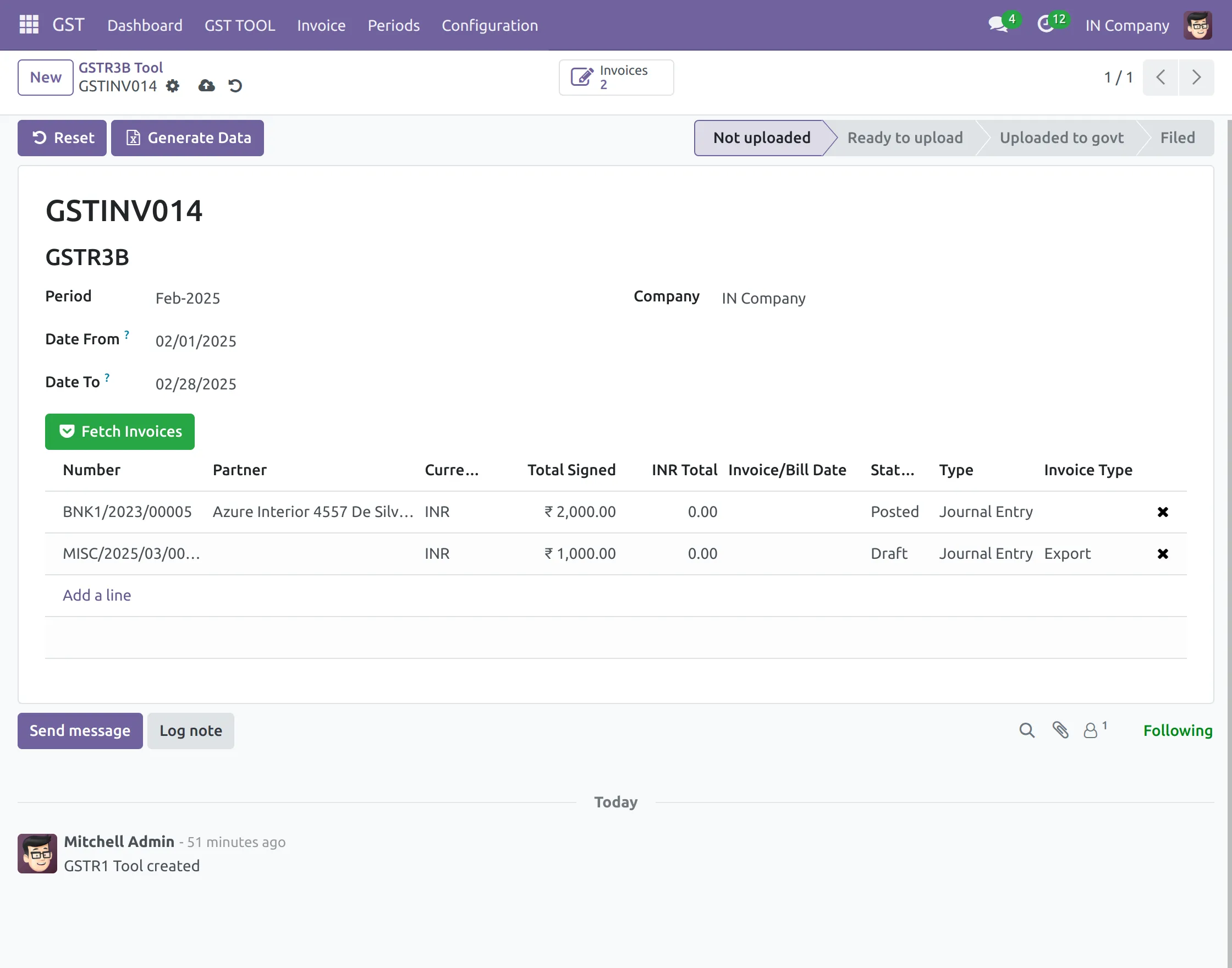Remove the MISC/2025/03 draft line
This screenshot has height=968, width=1232.
[x=1163, y=554]
